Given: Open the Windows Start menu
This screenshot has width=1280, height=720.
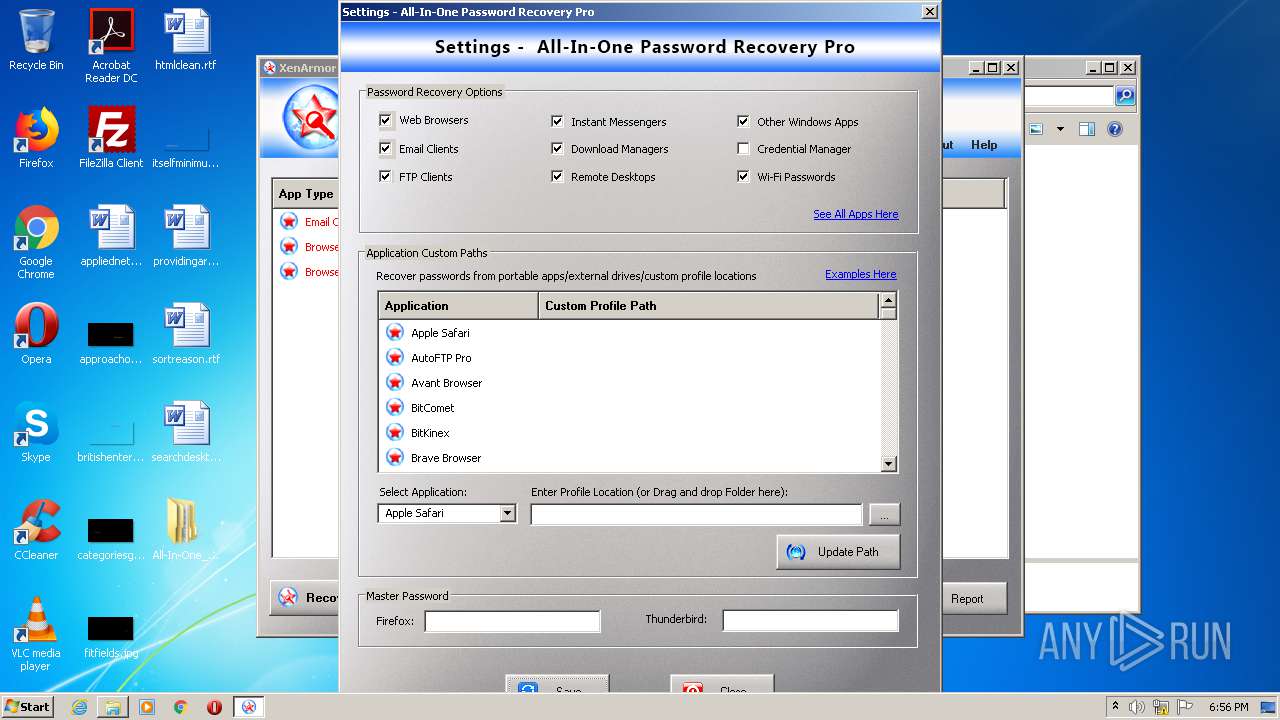Looking at the screenshot, I should pyautogui.click(x=27, y=706).
